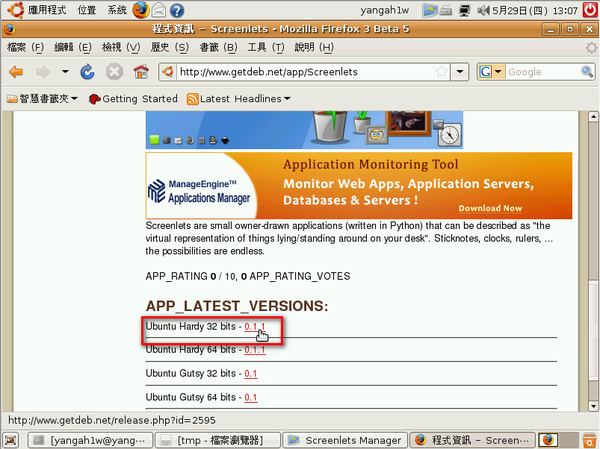The height and width of the screenshot is (449, 600).
Task: Click the page scrollbar up arrow
Action: click(x=593, y=116)
